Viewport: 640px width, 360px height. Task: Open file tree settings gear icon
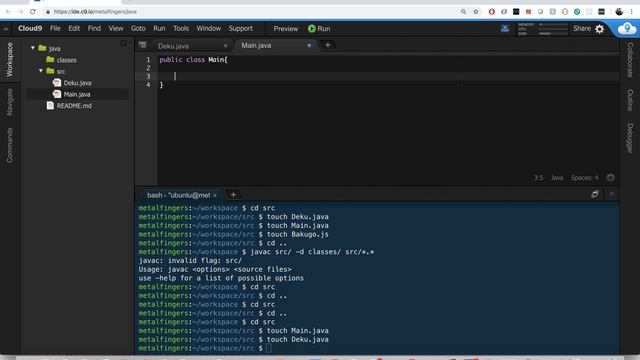(124, 43)
